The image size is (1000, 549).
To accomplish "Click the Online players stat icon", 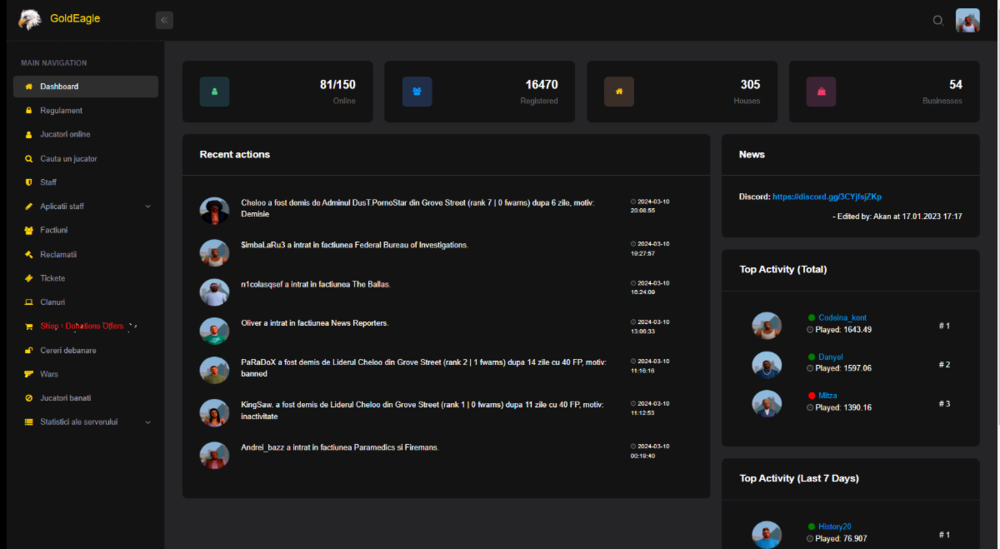I will click(x=214, y=91).
